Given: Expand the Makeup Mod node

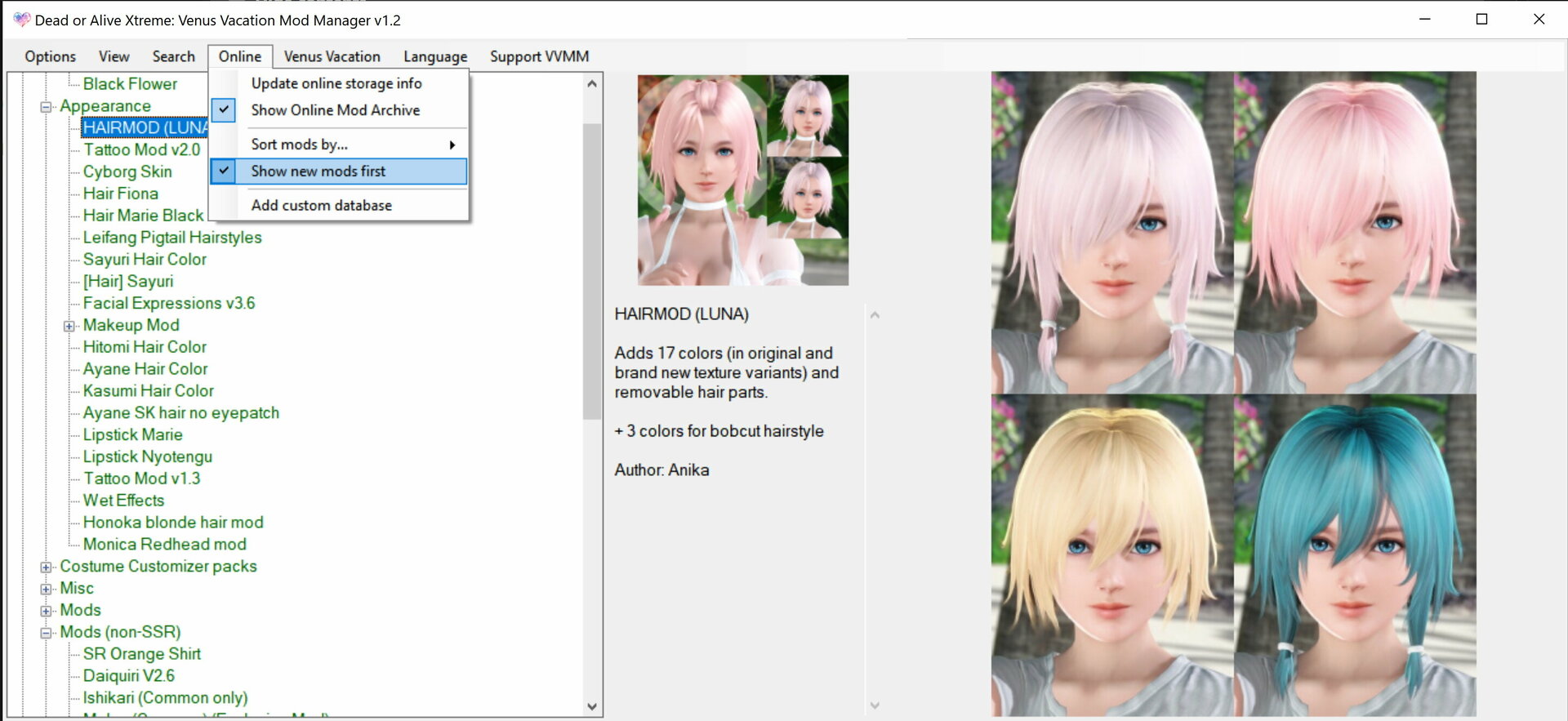Looking at the screenshot, I should tap(69, 326).
